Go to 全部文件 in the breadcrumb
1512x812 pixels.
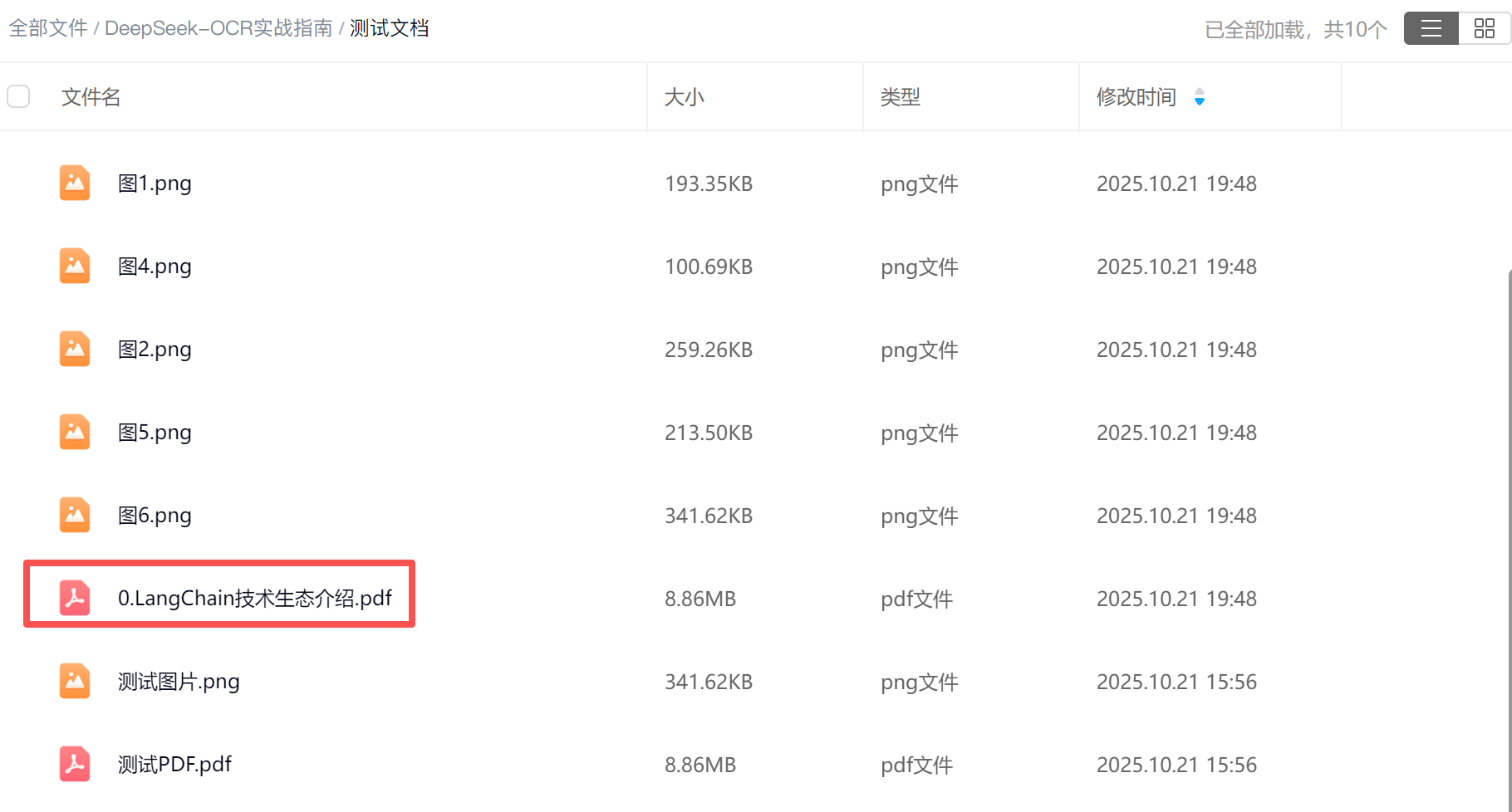point(48,28)
